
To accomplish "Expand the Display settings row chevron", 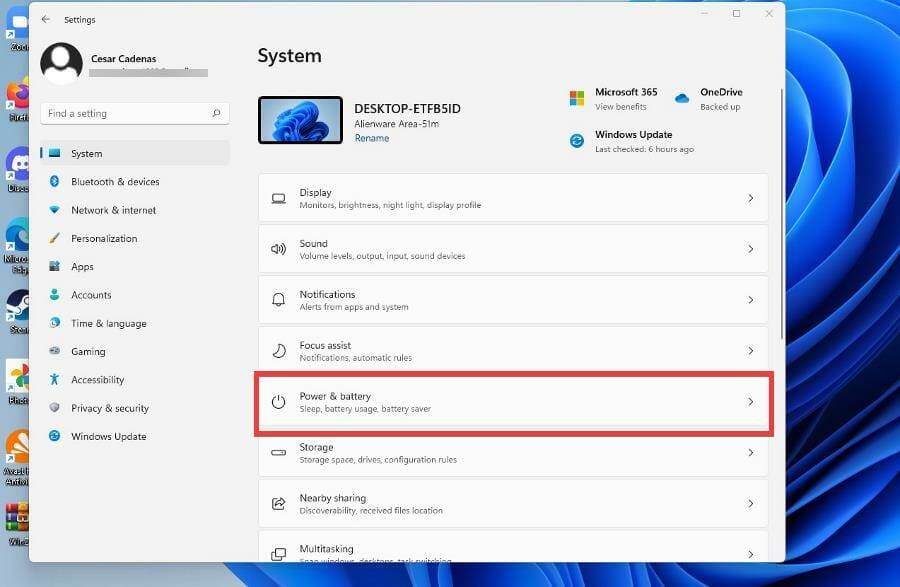I will [x=752, y=197].
